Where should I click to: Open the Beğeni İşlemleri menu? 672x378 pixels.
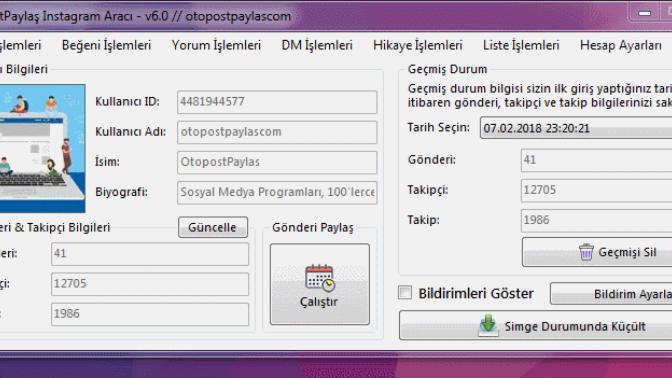(x=106, y=45)
